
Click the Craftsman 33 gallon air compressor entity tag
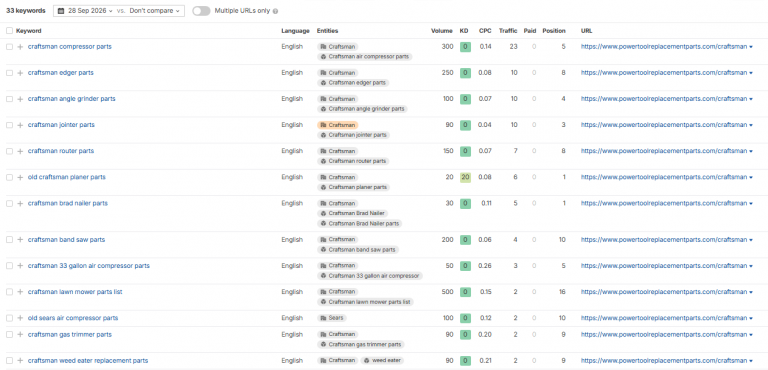pos(370,276)
